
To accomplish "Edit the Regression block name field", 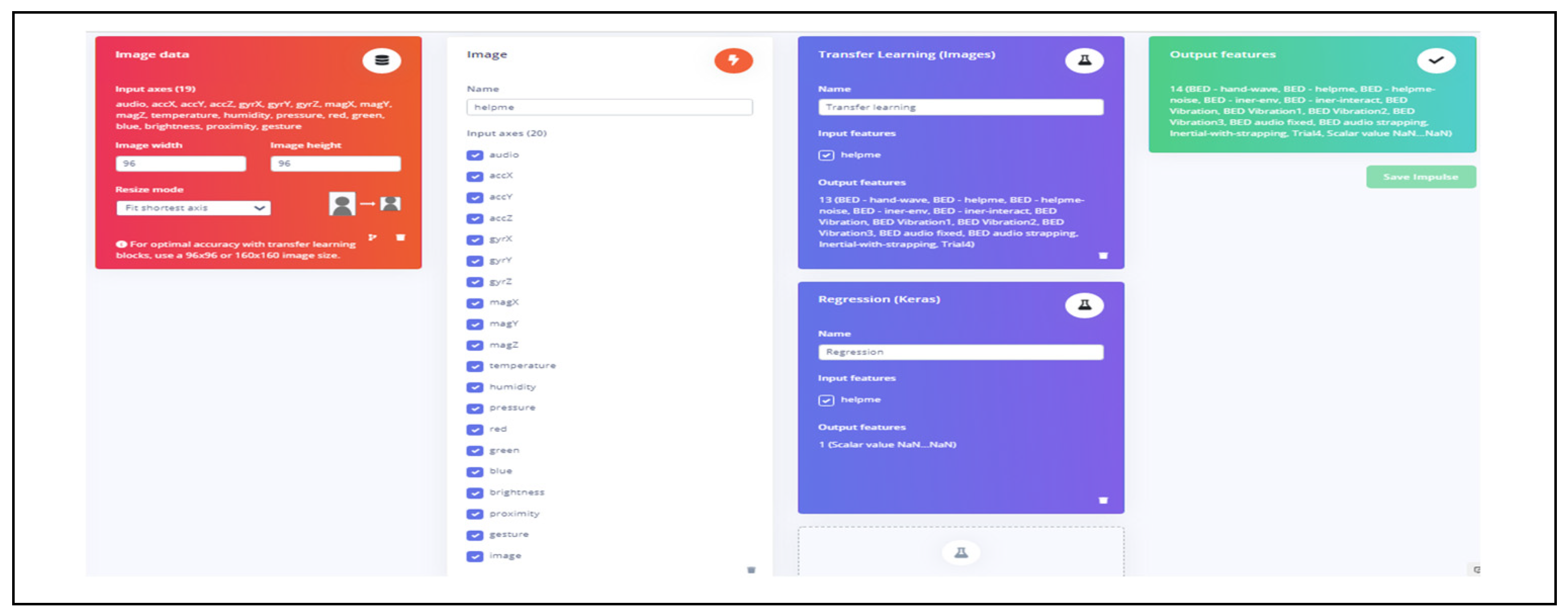I will (960, 352).
